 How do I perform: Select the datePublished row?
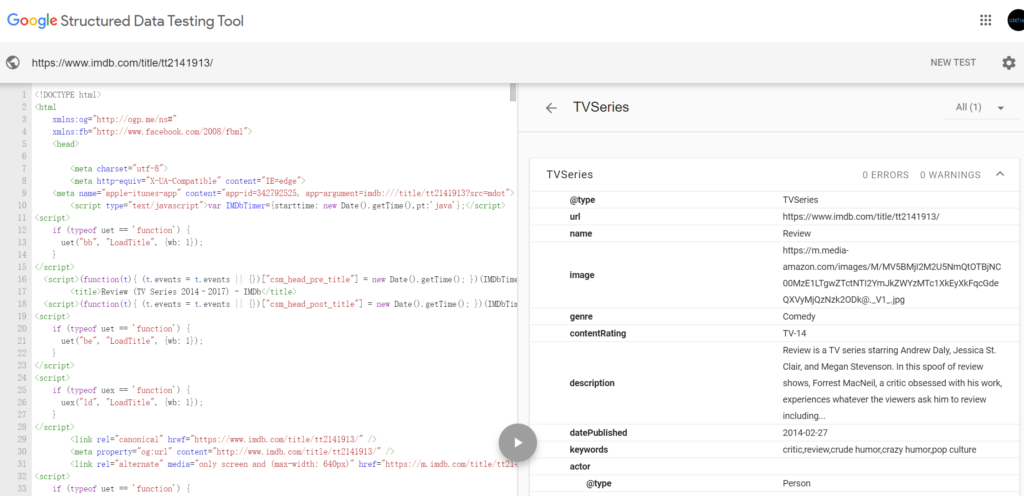pyautogui.click(x=598, y=433)
